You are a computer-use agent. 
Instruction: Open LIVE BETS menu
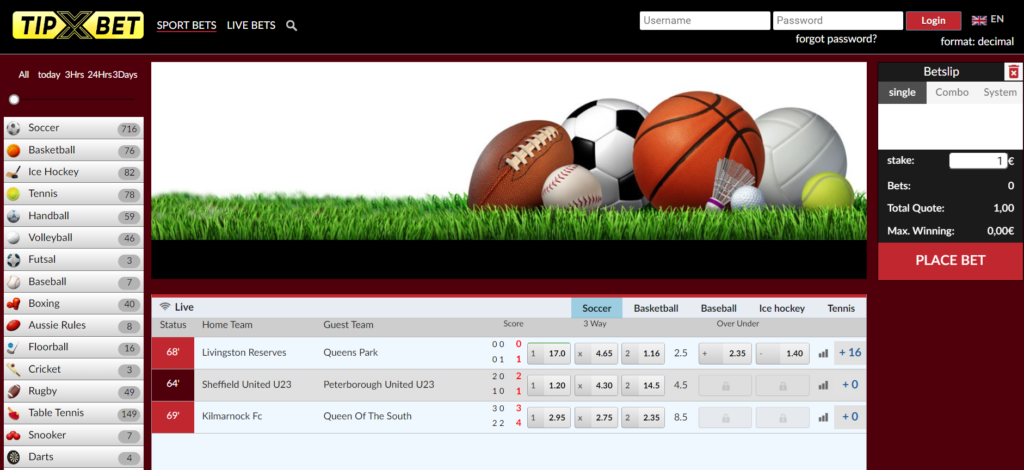pyautogui.click(x=251, y=25)
